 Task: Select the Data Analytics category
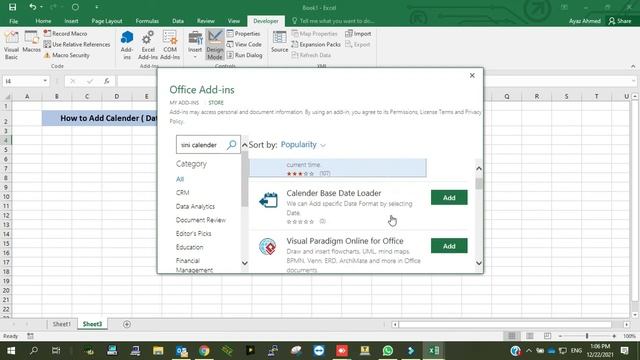195,207
